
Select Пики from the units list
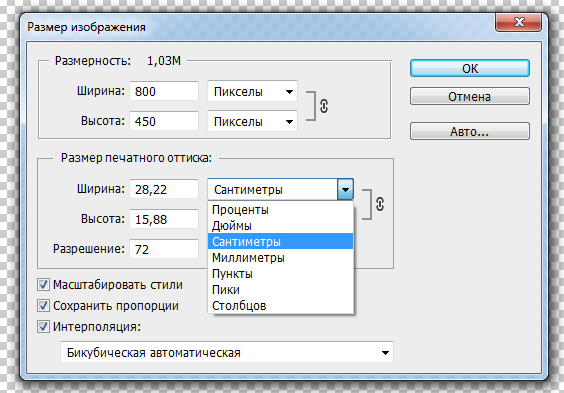coord(281,289)
